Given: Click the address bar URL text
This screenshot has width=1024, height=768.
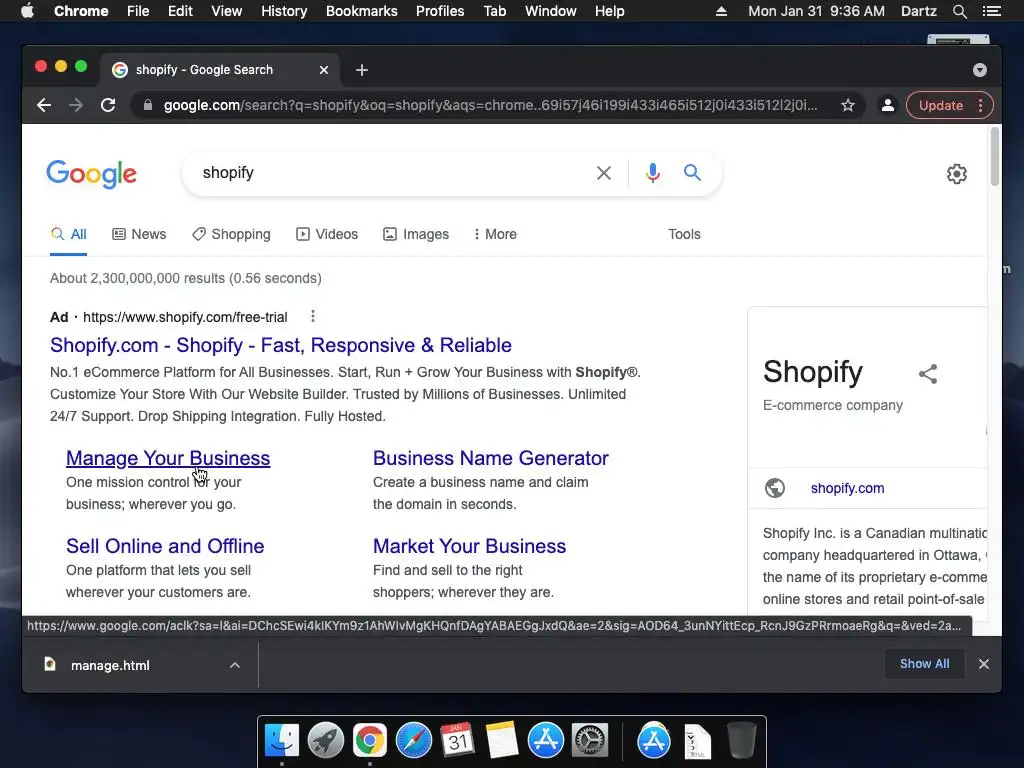Looking at the screenshot, I should click(x=490, y=105).
